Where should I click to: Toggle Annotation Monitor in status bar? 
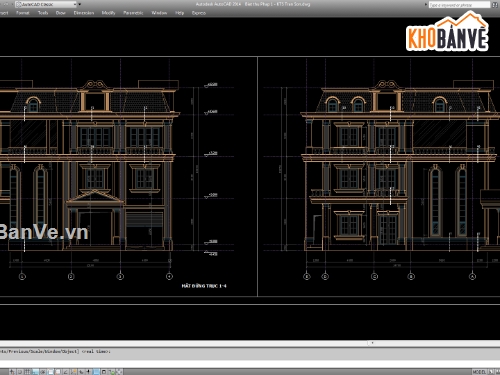click(x=119, y=372)
